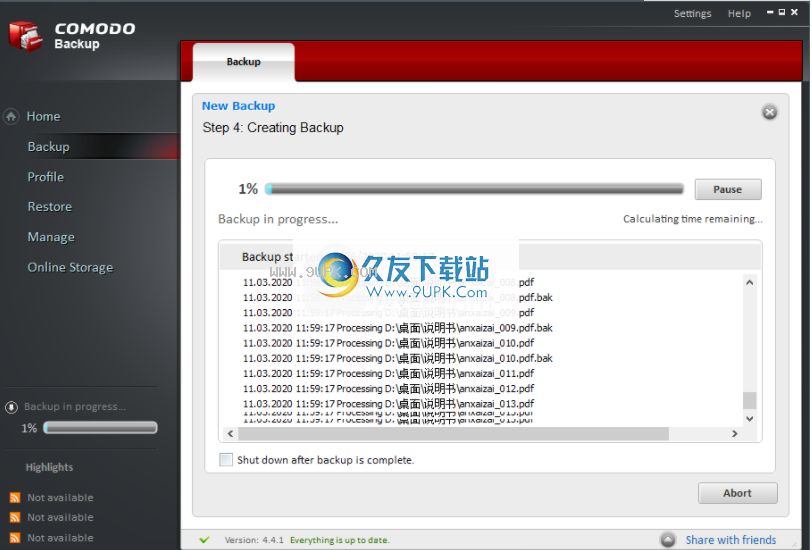Select the Backup tab
812x550 pixels.
click(x=243, y=62)
